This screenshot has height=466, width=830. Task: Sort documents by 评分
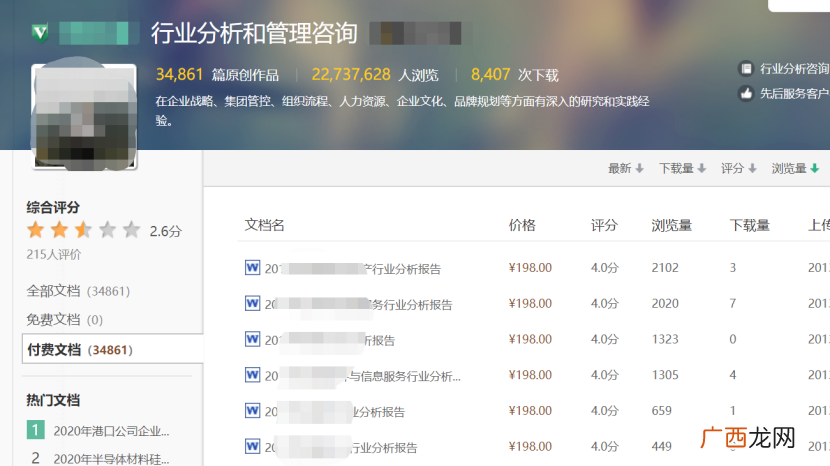pos(738,168)
